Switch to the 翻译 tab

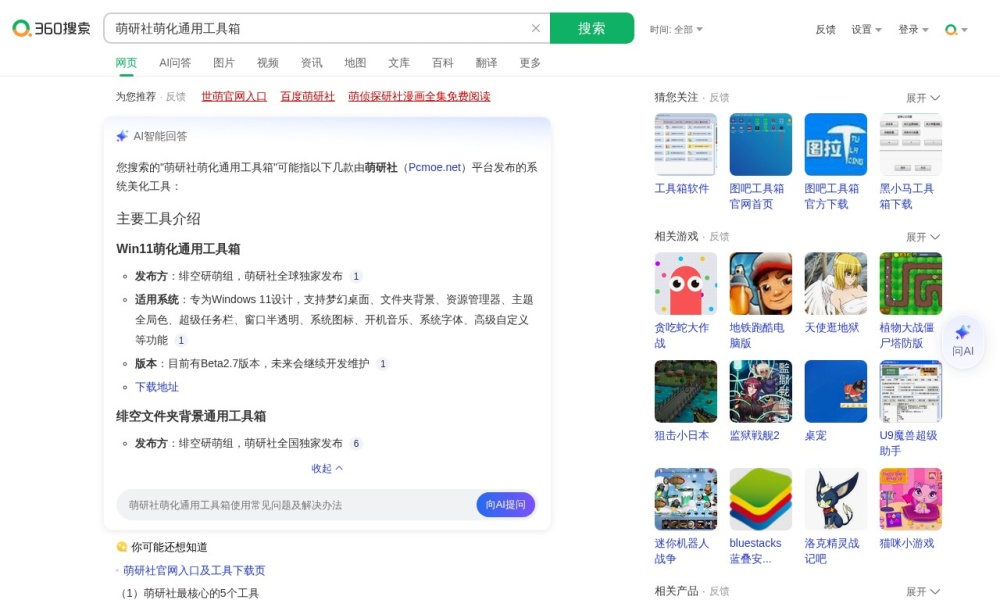(486, 62)
